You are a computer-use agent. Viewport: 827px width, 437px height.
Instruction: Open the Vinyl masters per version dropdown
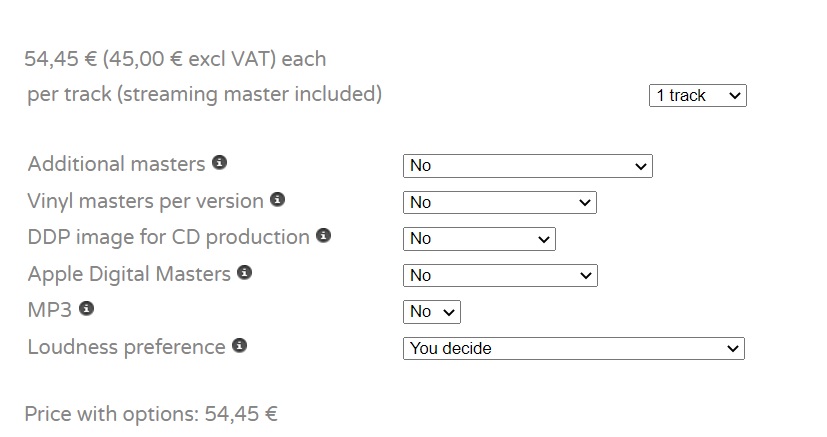tap(499, 203)
